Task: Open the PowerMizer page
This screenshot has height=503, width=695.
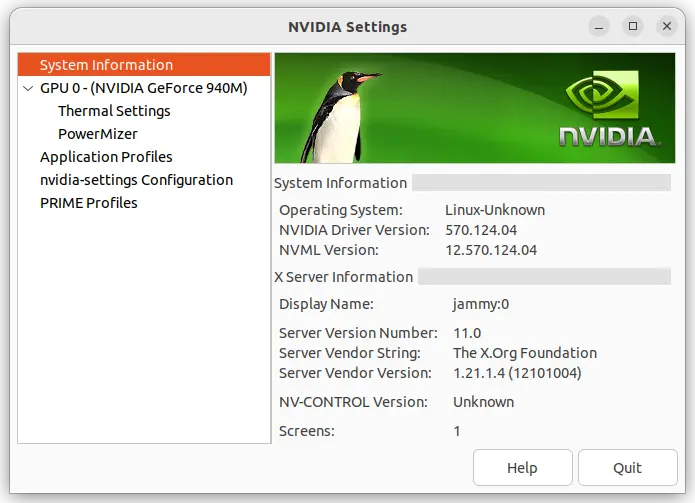Action: pyautogui.click(x=98, y=134)
